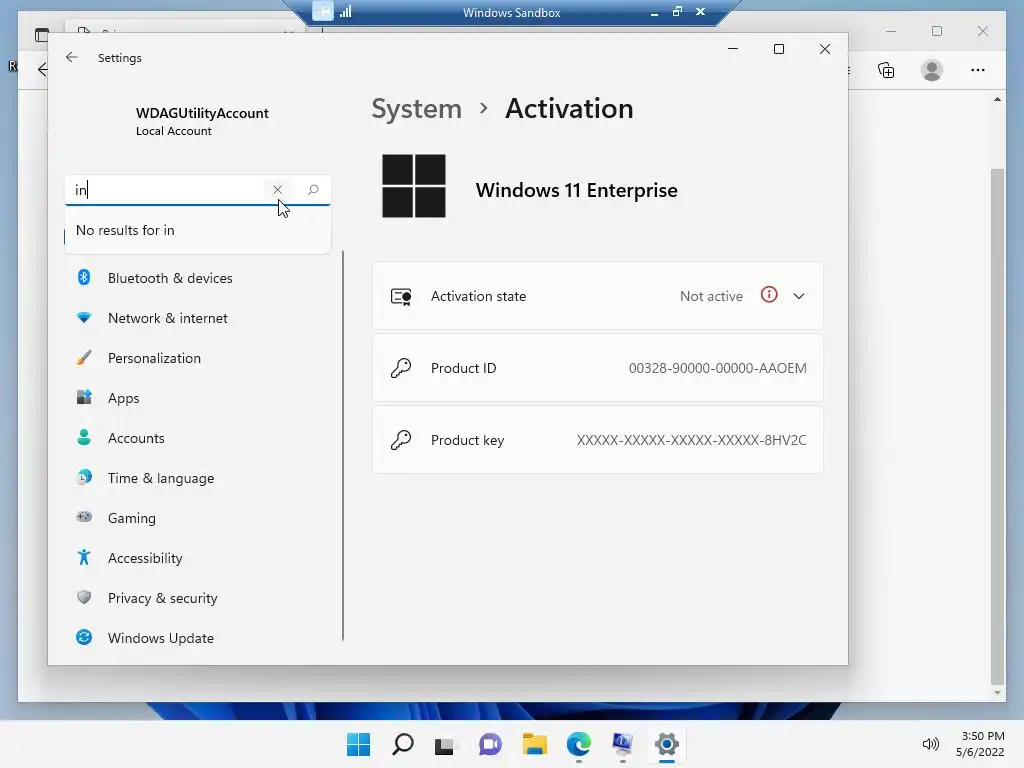
Task: Click the Local Account label under profile name
Action: click(x=174, y=131)
